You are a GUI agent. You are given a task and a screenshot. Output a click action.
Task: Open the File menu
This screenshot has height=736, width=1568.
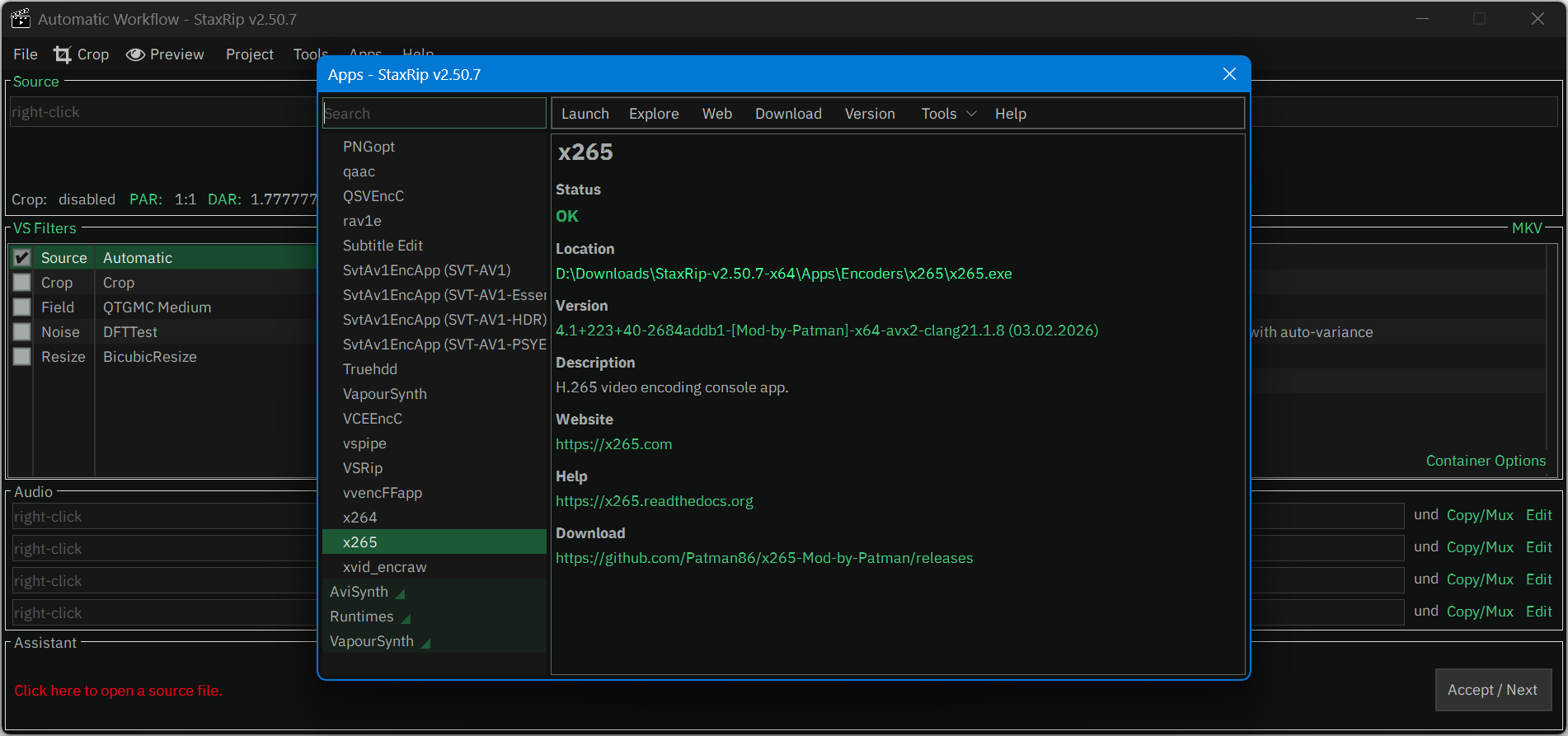[x=26, y=54]
